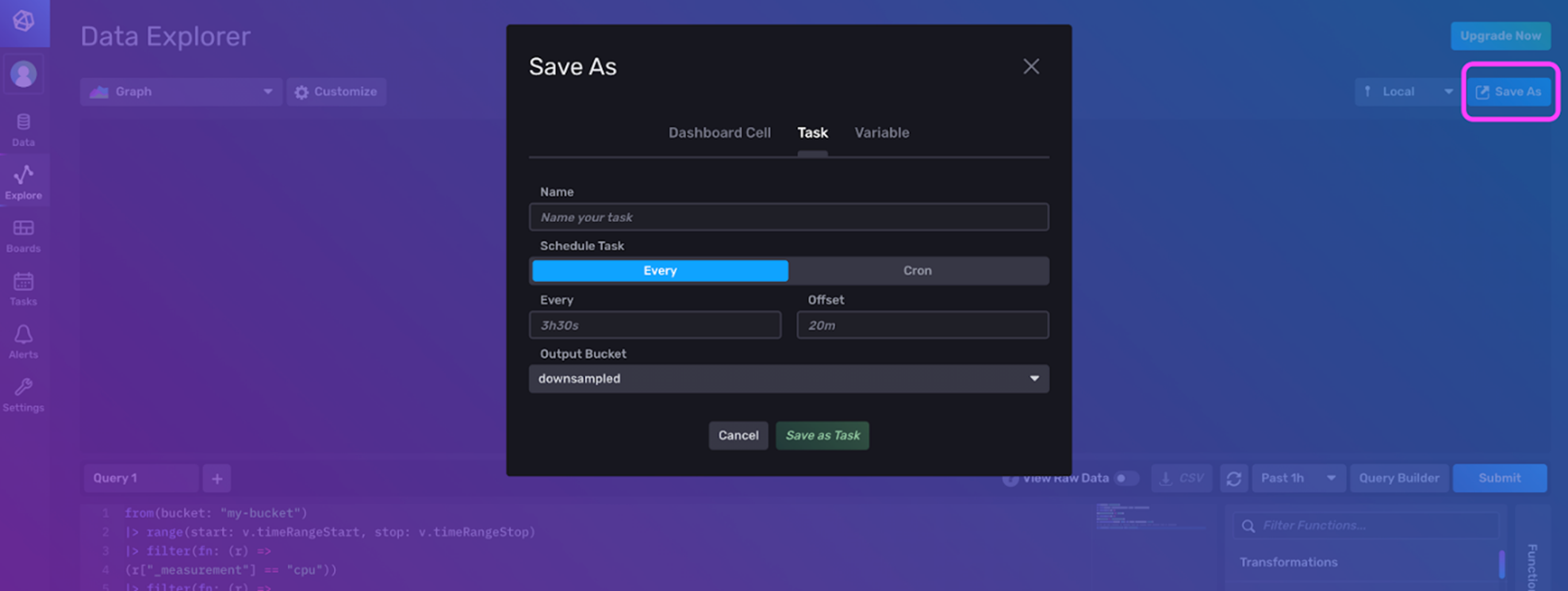The width and height of the screenshot is (1568, 591).
Task: Click the refresh icon button
Action: coord(1233,478)
